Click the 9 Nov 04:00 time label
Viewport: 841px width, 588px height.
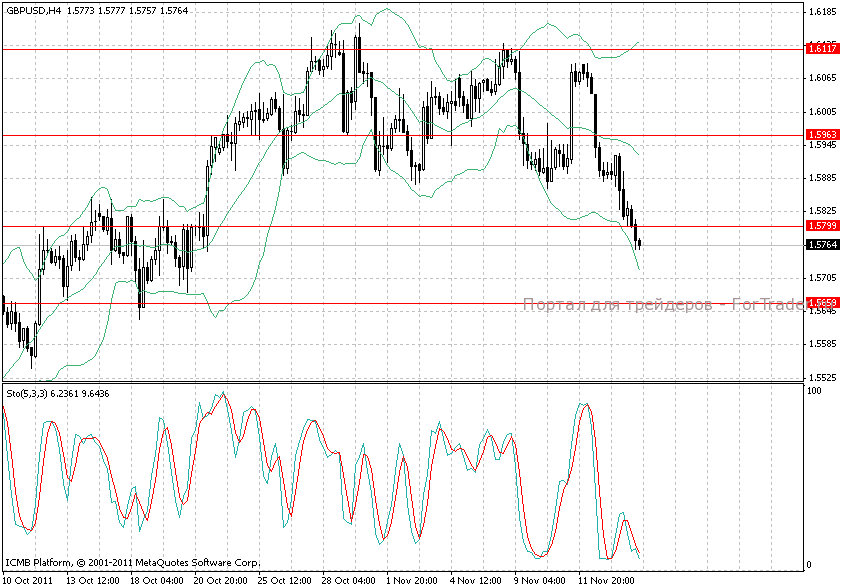[x=540, y=580]
